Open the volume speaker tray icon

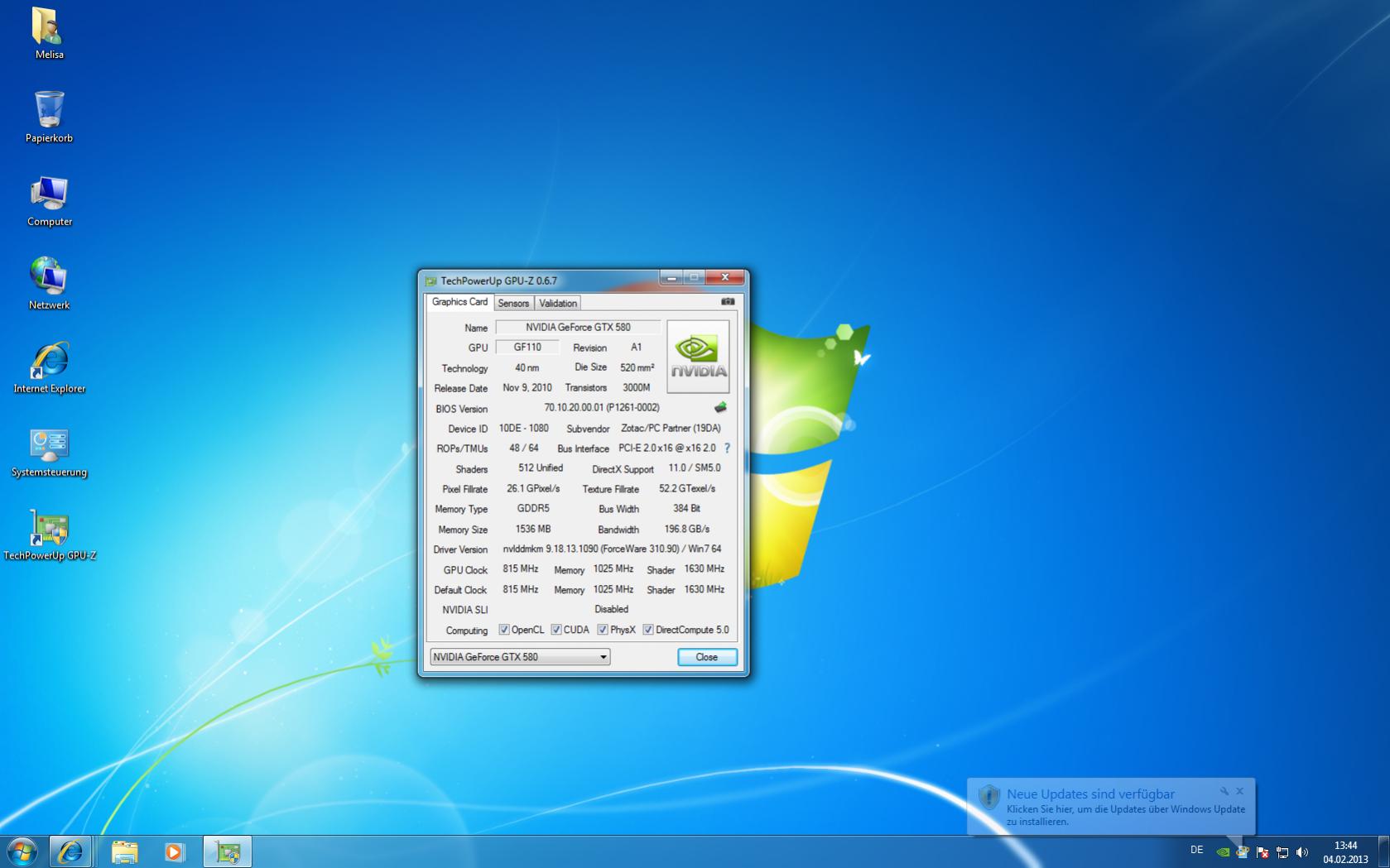pos(1302,851)
